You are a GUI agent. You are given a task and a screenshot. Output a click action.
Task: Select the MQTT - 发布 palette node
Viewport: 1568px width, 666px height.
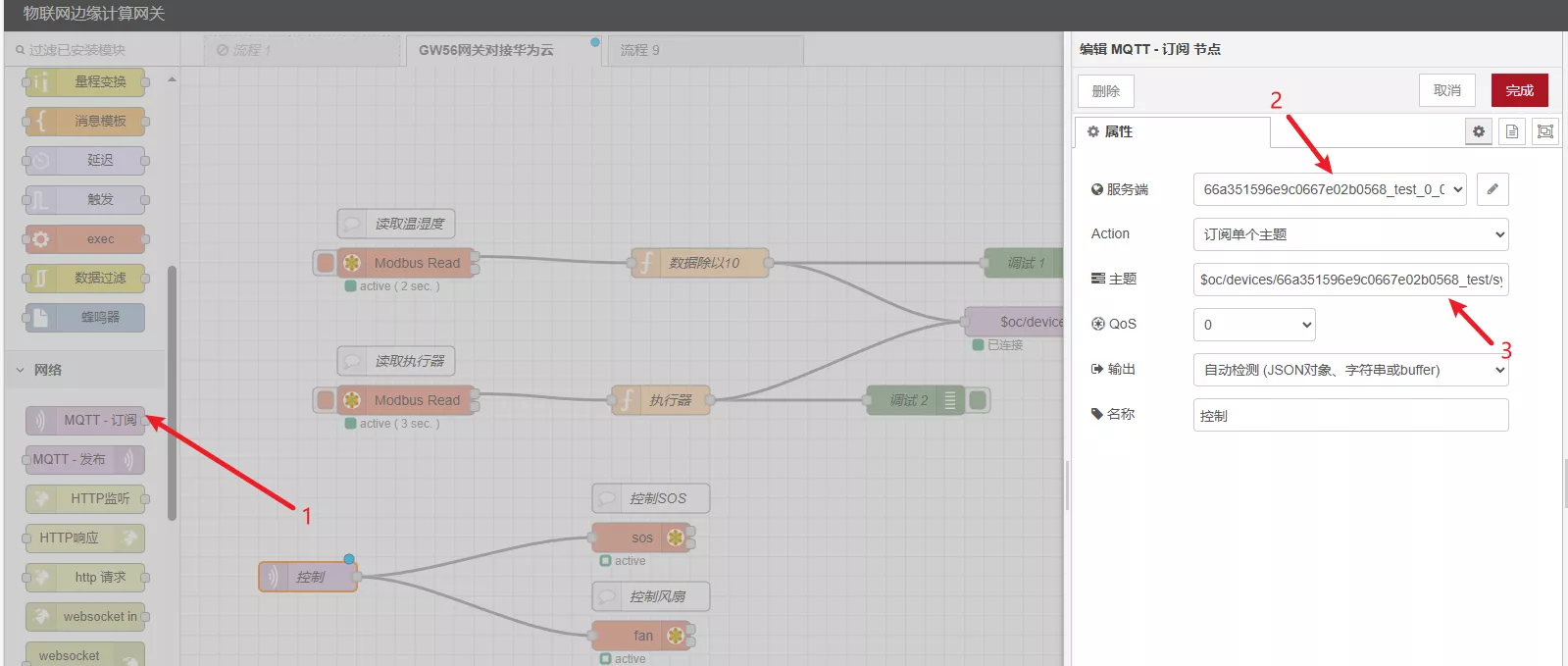click(84, 459)
